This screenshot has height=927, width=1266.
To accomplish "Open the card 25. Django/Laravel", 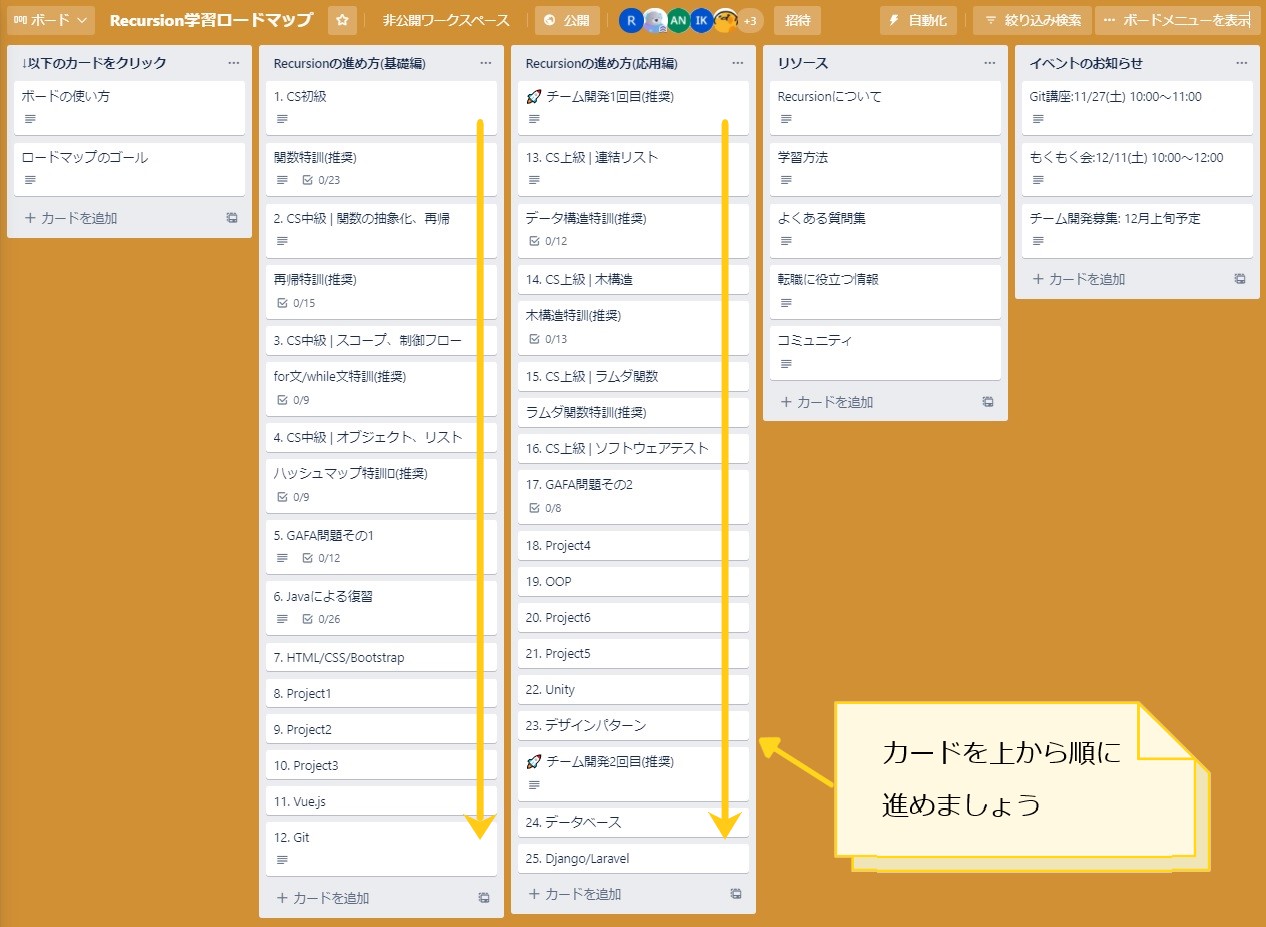I will (x=633, y=858).
